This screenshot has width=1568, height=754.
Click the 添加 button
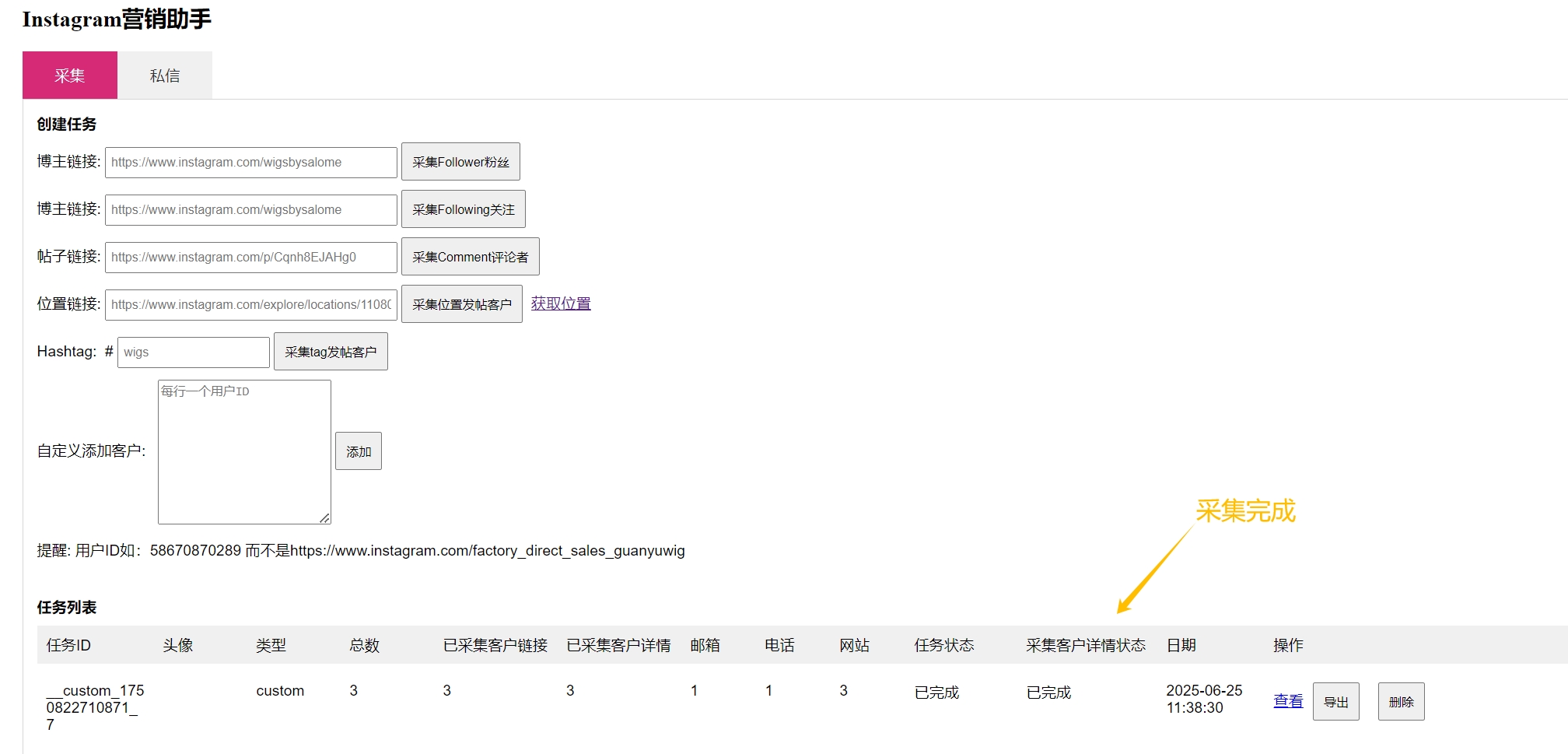tap(359, 451)
